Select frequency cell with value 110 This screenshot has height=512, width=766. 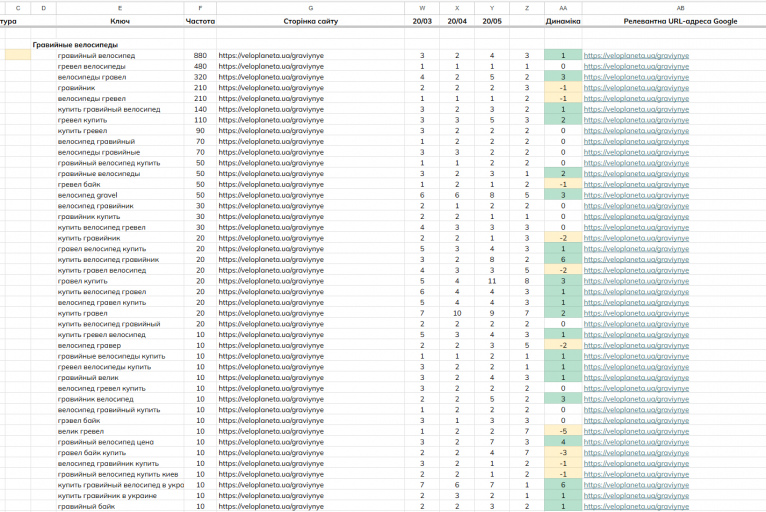click(200, 120)
